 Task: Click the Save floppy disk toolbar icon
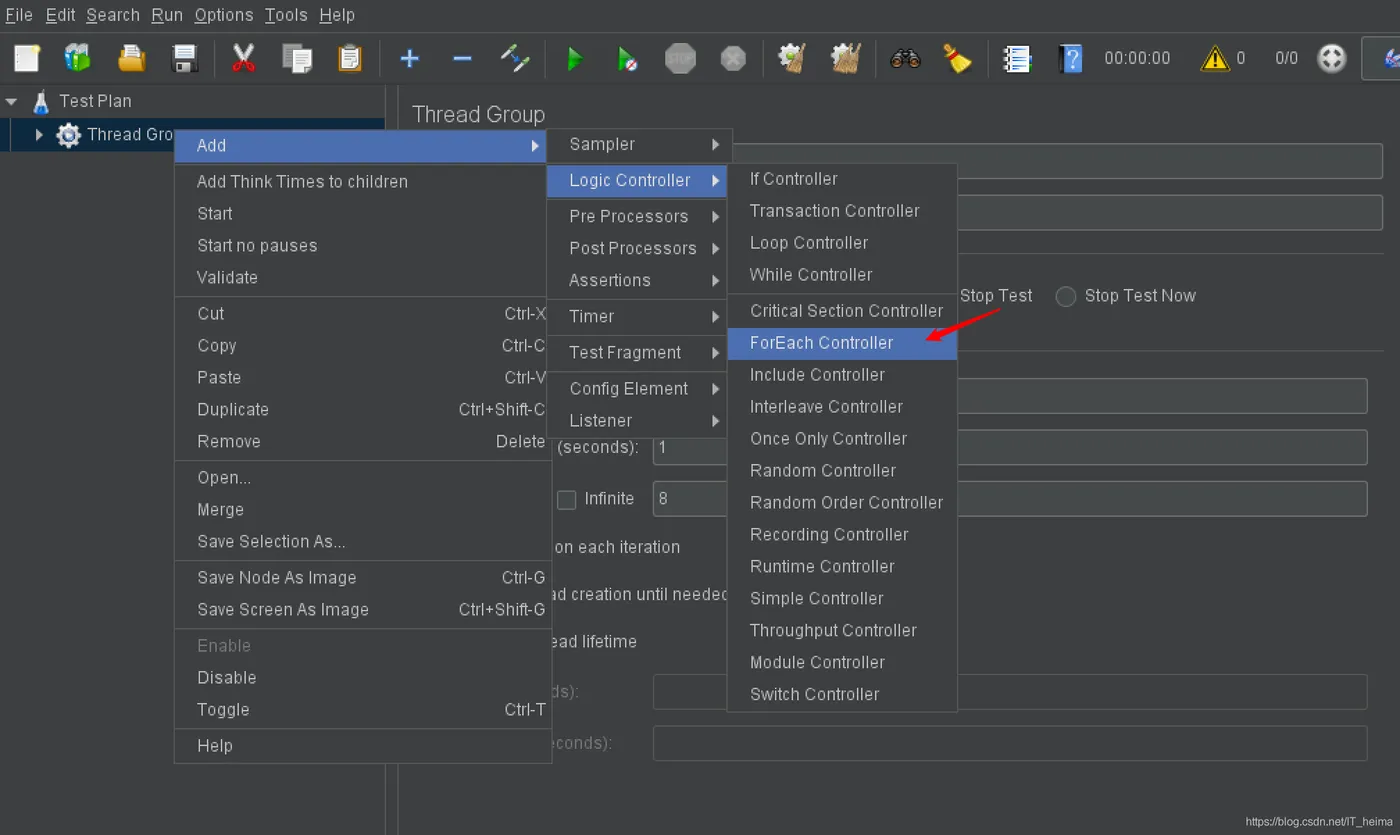pos(184,58)
